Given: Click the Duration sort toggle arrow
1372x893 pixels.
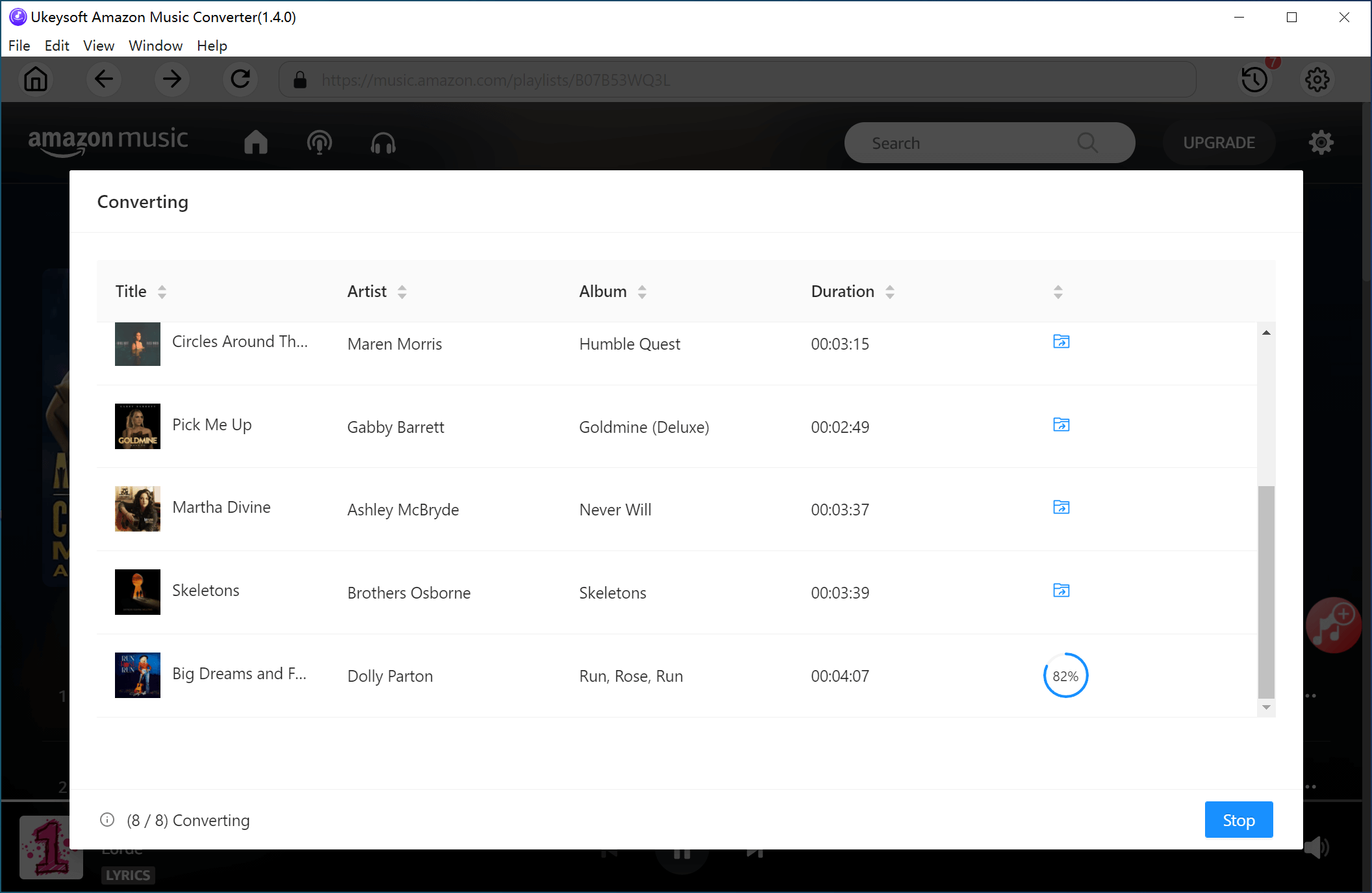Looking at the screenshot, I should click(x=891, y=292).
